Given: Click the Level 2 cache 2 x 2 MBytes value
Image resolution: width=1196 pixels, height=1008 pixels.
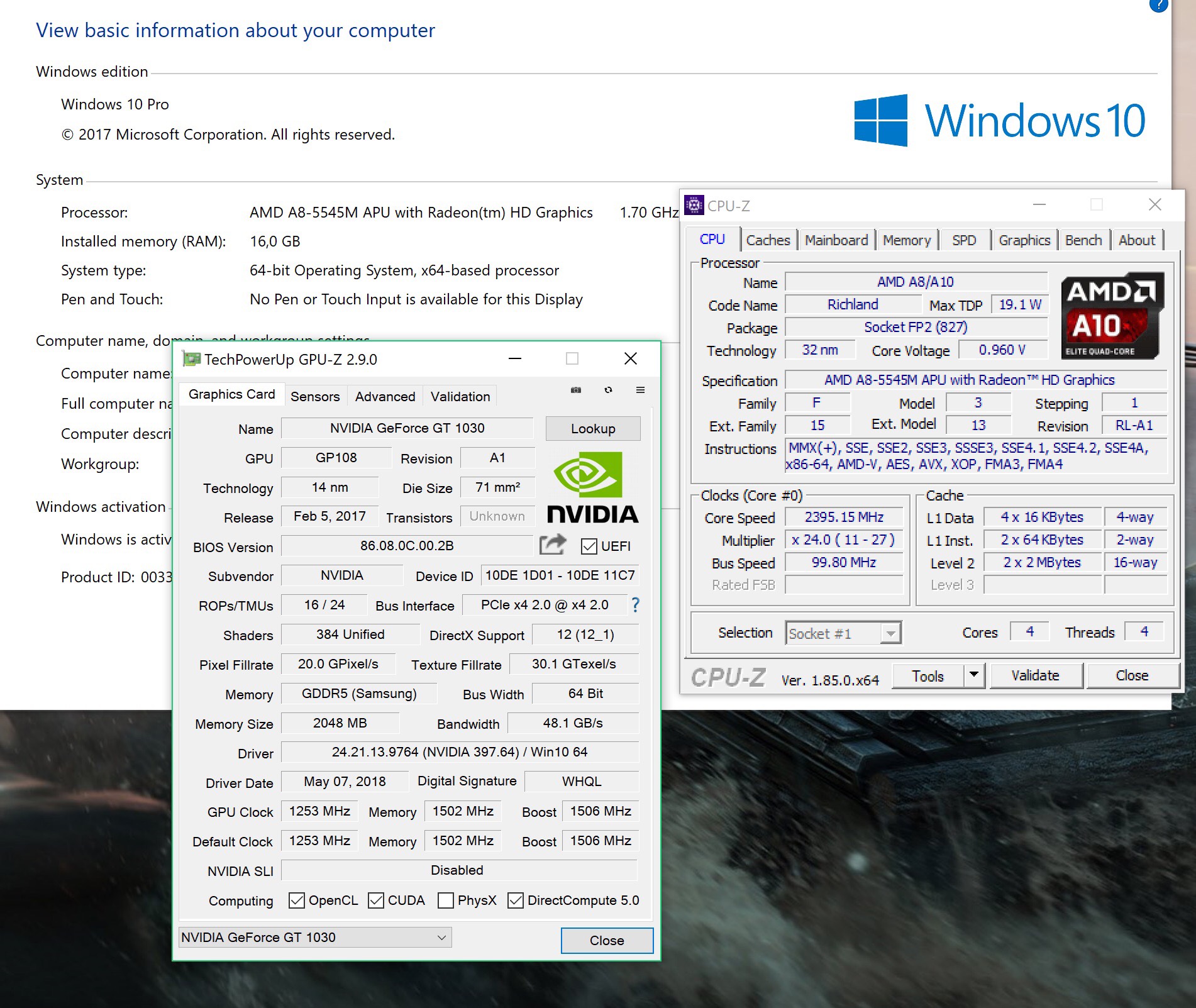Looking at the screenshot, I should pyautogui.click(x=1042, y=562).
